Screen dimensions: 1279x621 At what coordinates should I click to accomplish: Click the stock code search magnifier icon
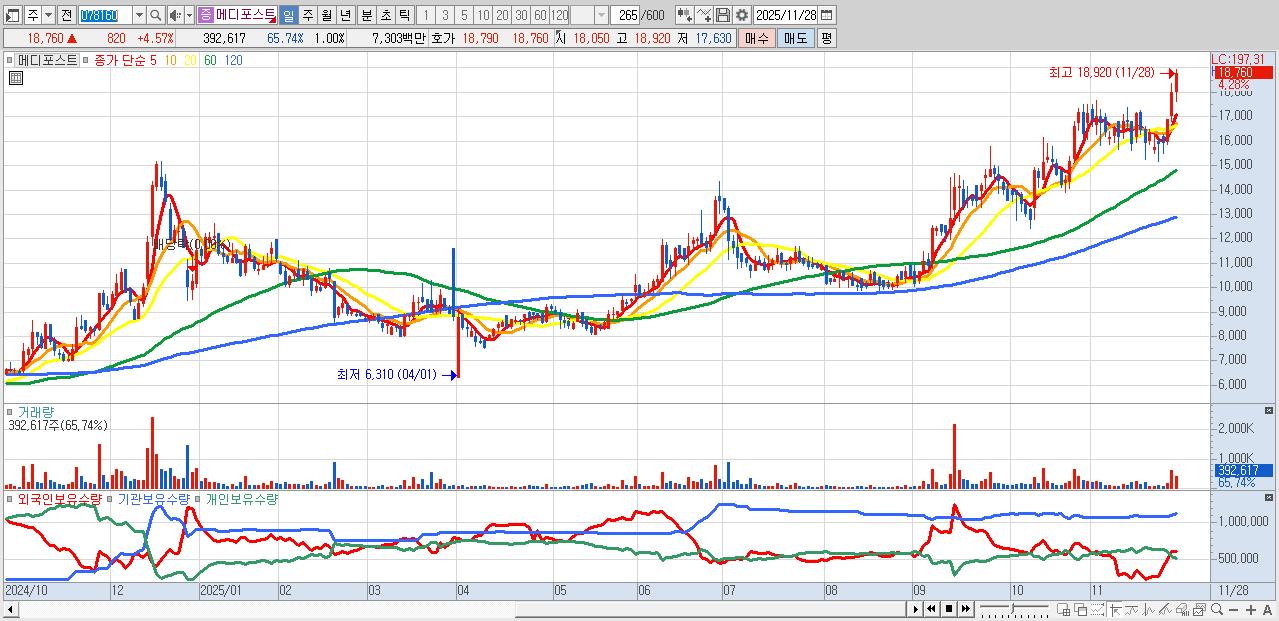tap(155, 15)
